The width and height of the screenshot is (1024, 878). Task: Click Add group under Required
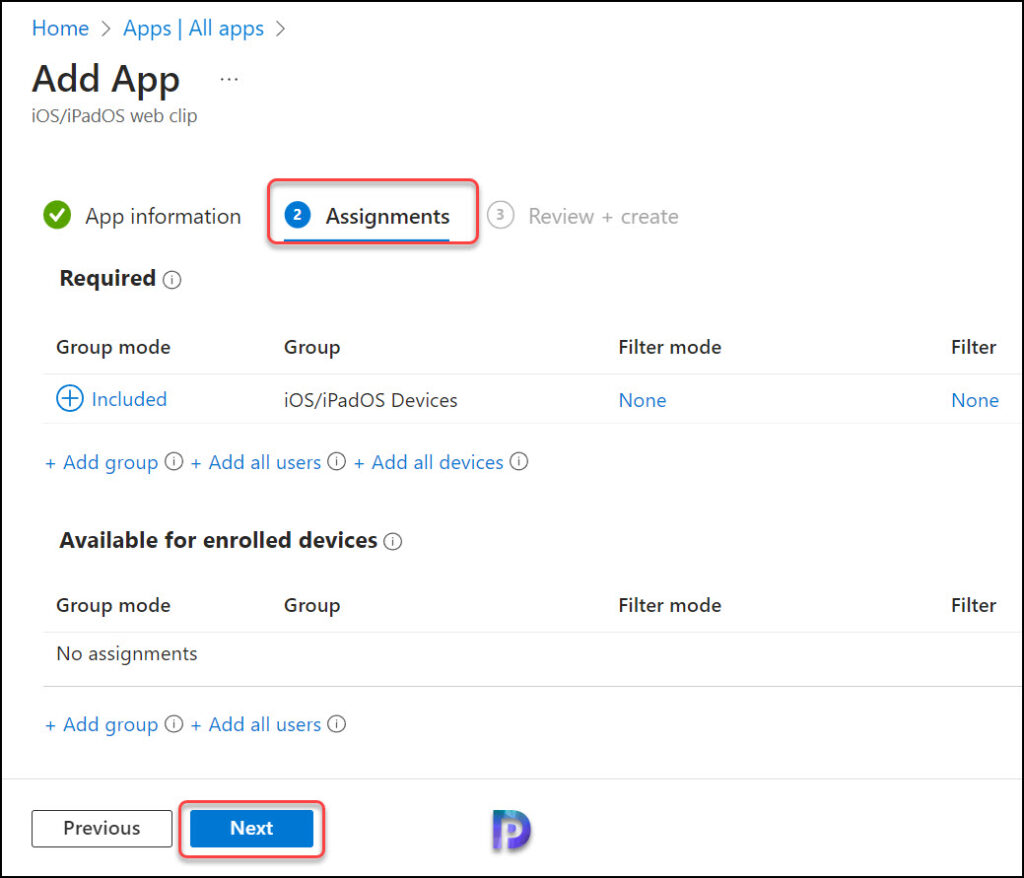click(102, 463)
